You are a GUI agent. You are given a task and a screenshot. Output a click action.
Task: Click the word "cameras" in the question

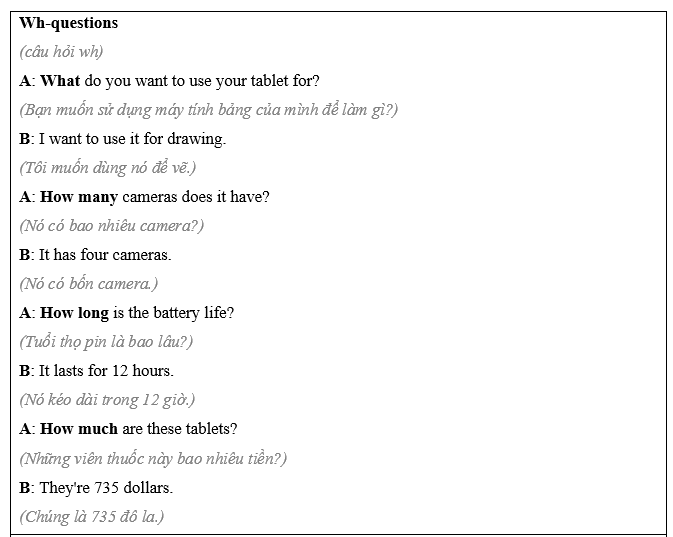(150, 196)
